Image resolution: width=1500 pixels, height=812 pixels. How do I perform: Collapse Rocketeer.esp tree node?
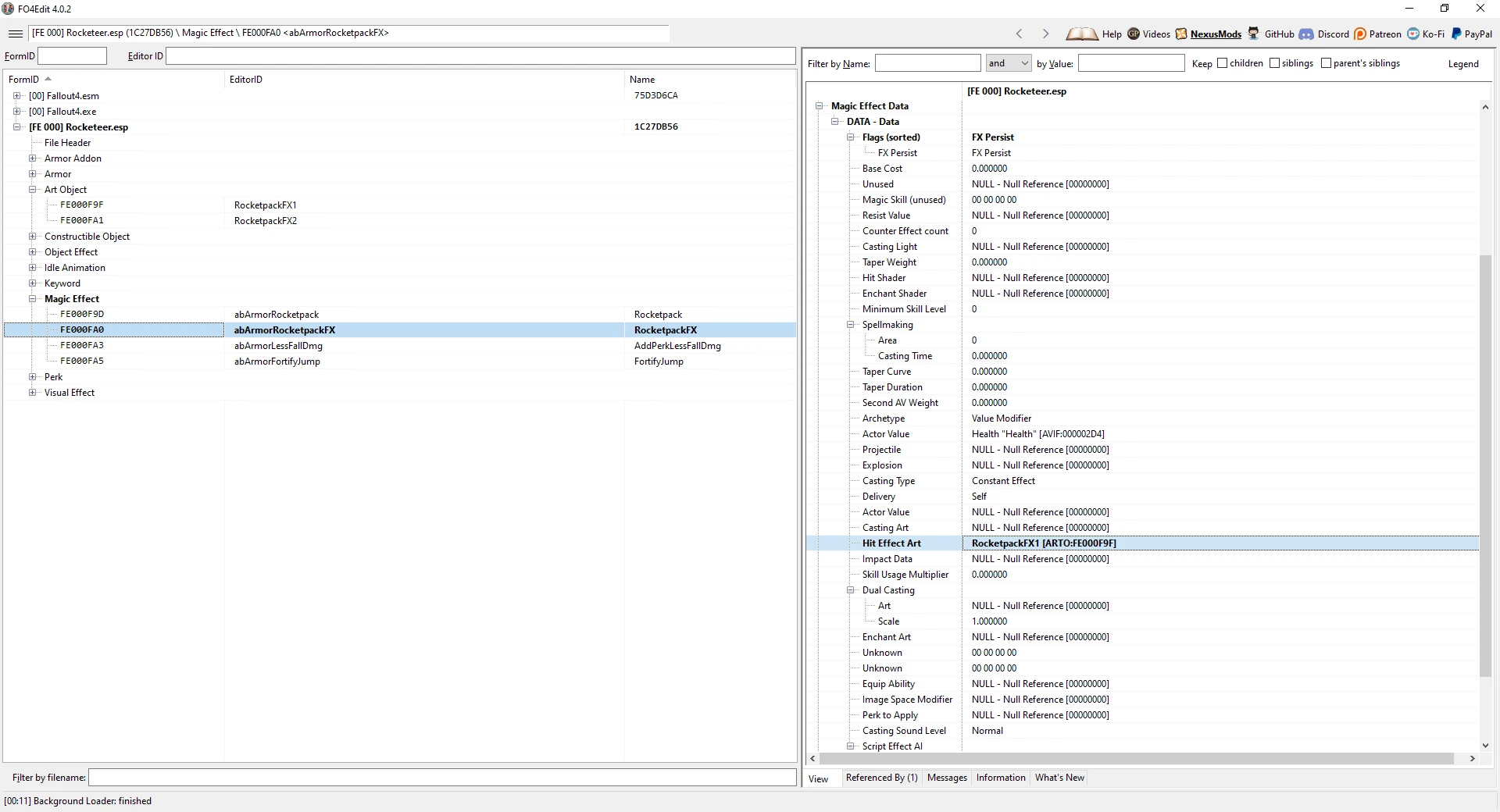pos(16,127)
